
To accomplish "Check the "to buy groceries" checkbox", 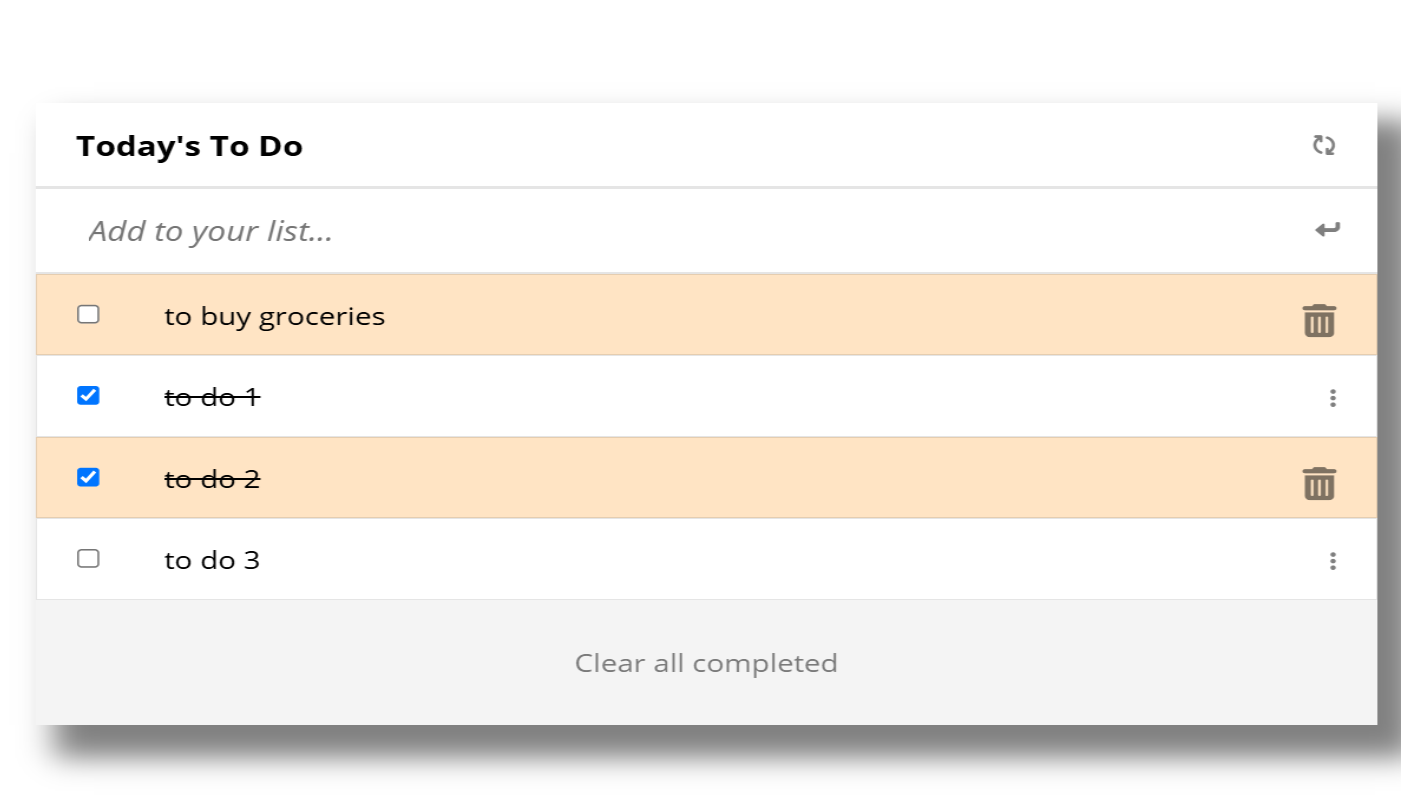I will [x=89, y=315].
